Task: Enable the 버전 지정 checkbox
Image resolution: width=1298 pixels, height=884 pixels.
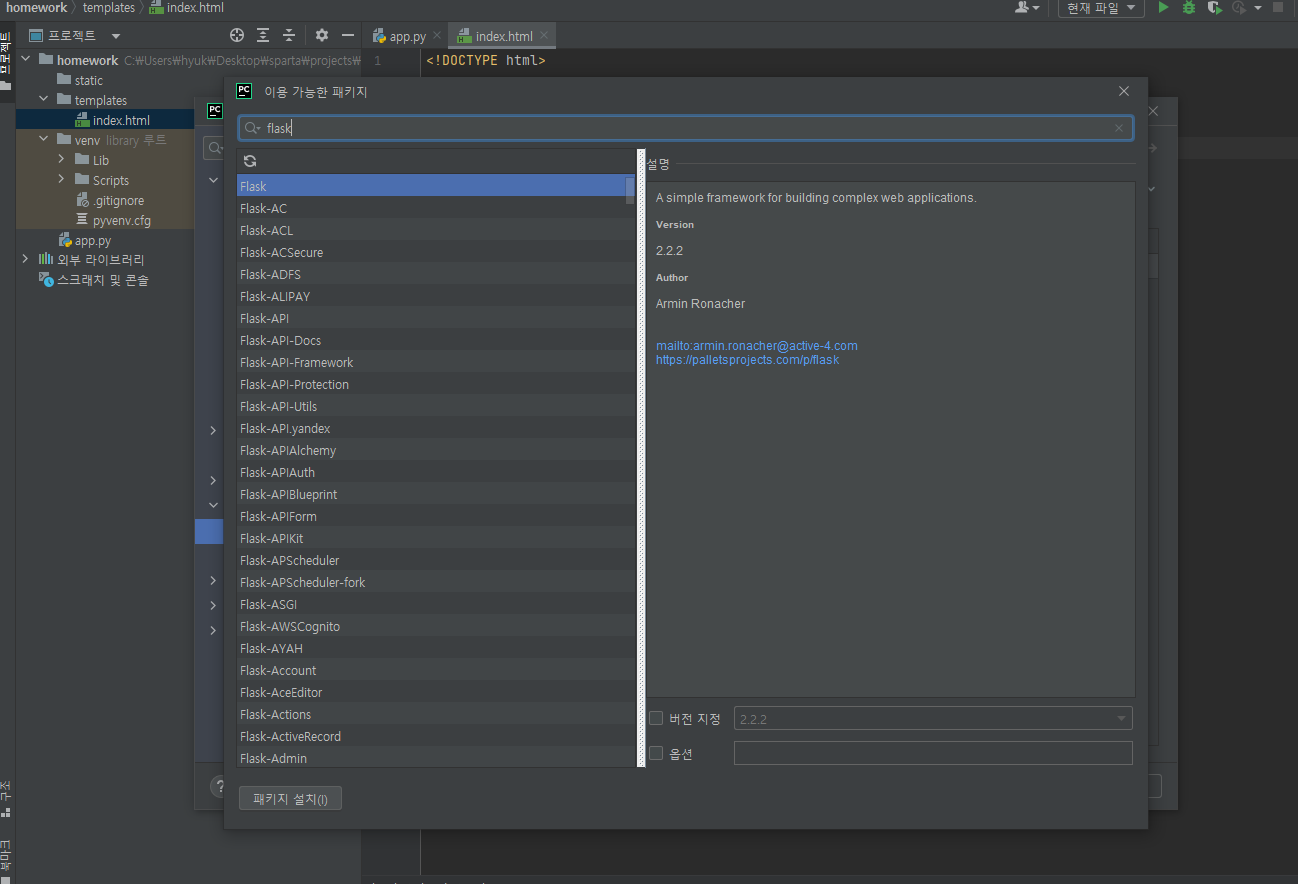Action: point(656,718)
